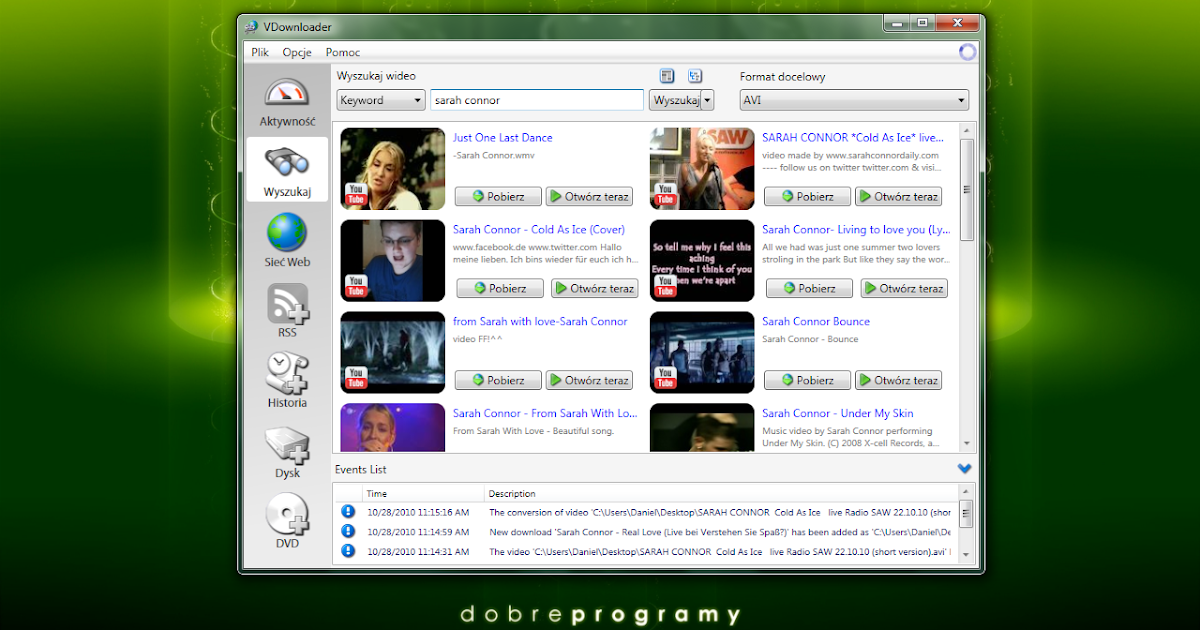Screen dimensions: 1200x630
Task: Open Sarah Connor - Cold As Ice (Cover) link
Action: (x=539, y=230)
